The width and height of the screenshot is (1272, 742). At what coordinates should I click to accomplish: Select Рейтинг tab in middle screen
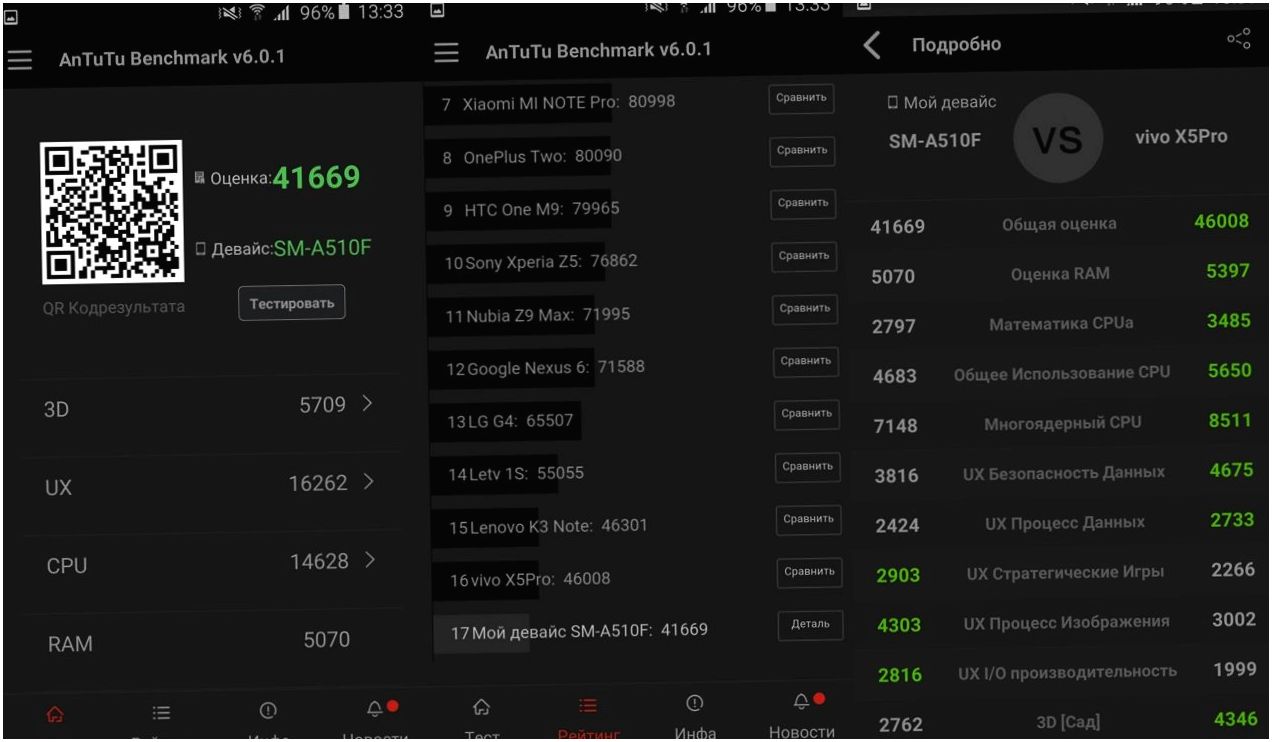click(589, 718)
